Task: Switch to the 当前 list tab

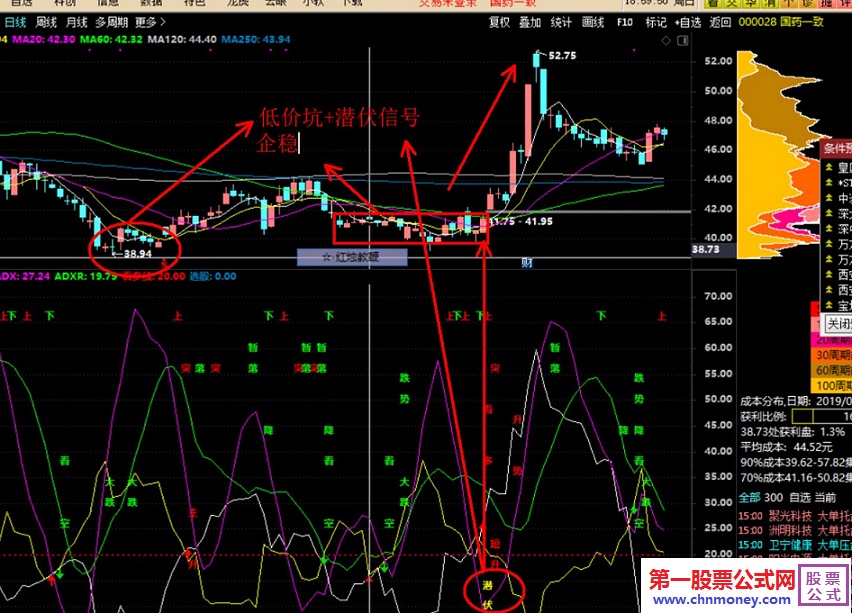Action: [825, 497]
